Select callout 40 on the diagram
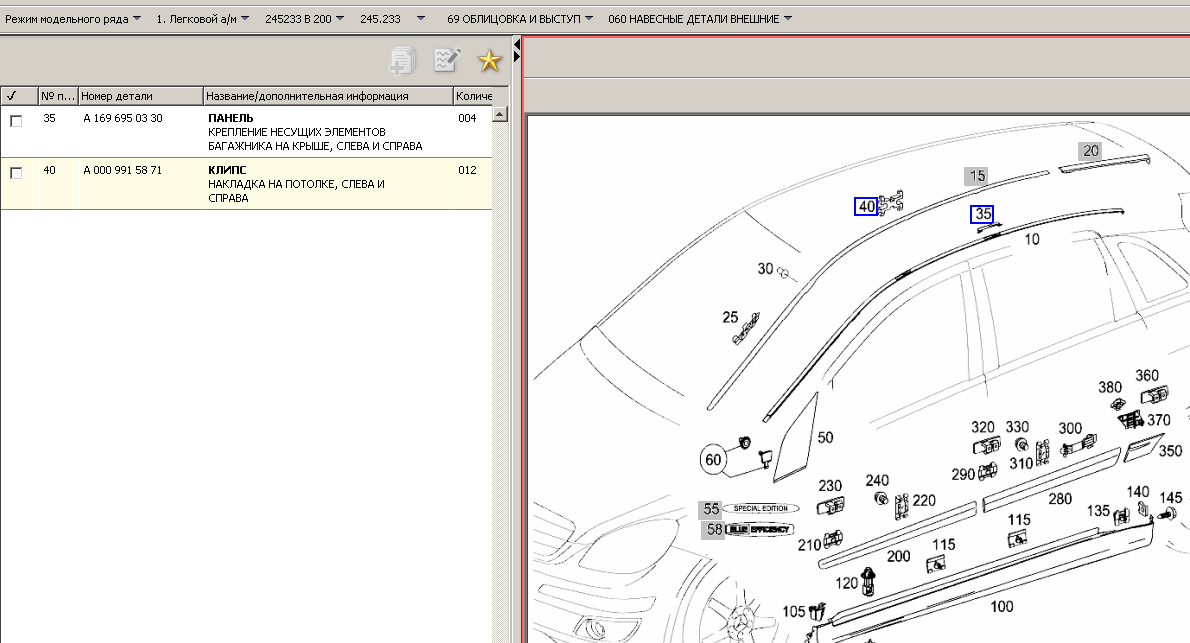Screen dimensions: 1190x643 pyautogui.click(x=866, y=207)
